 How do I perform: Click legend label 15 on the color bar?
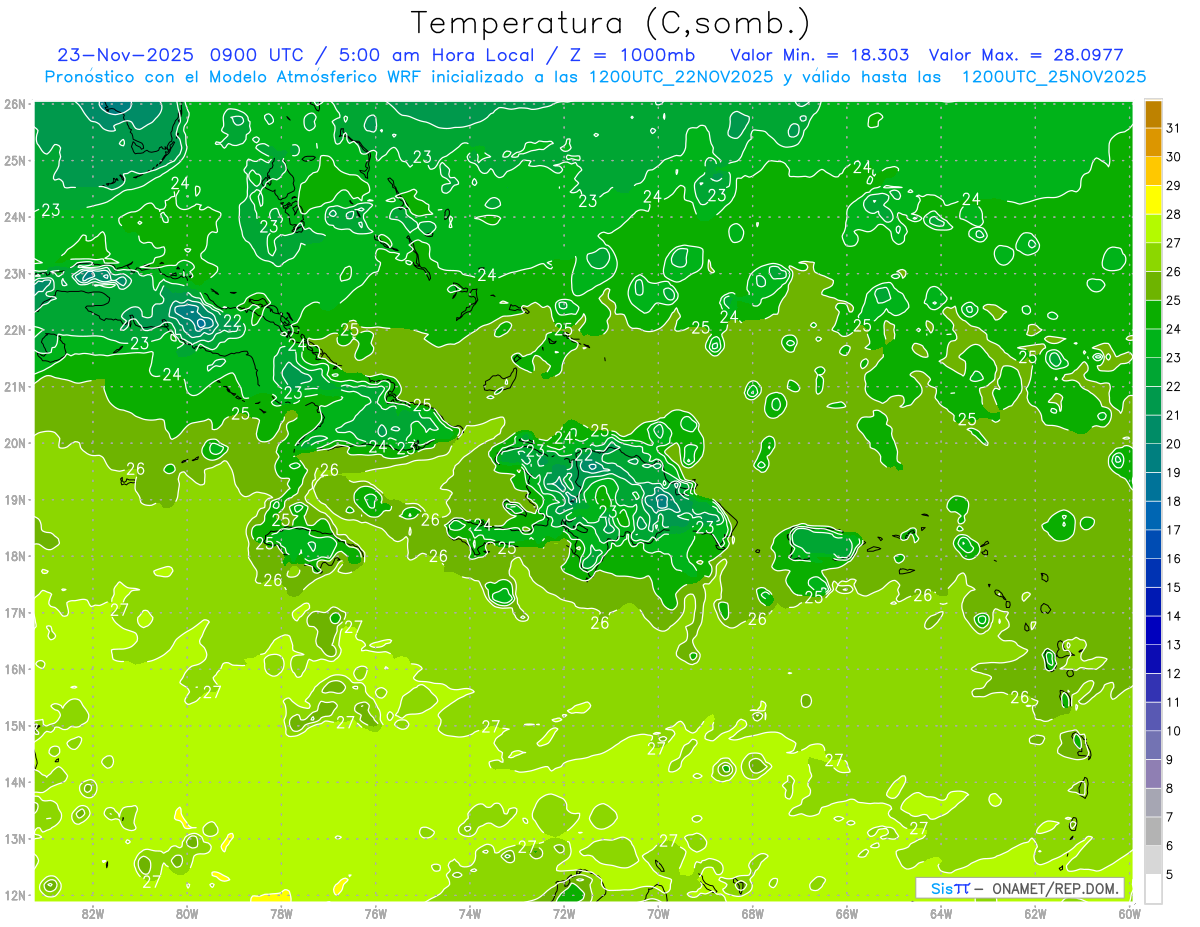click(1174, 587)
